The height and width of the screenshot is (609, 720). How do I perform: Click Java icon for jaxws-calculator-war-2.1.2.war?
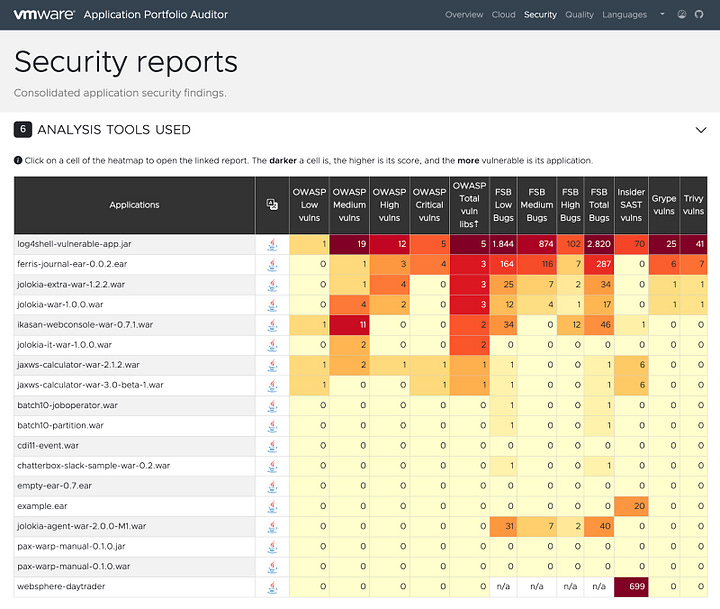tap(272, 366)
